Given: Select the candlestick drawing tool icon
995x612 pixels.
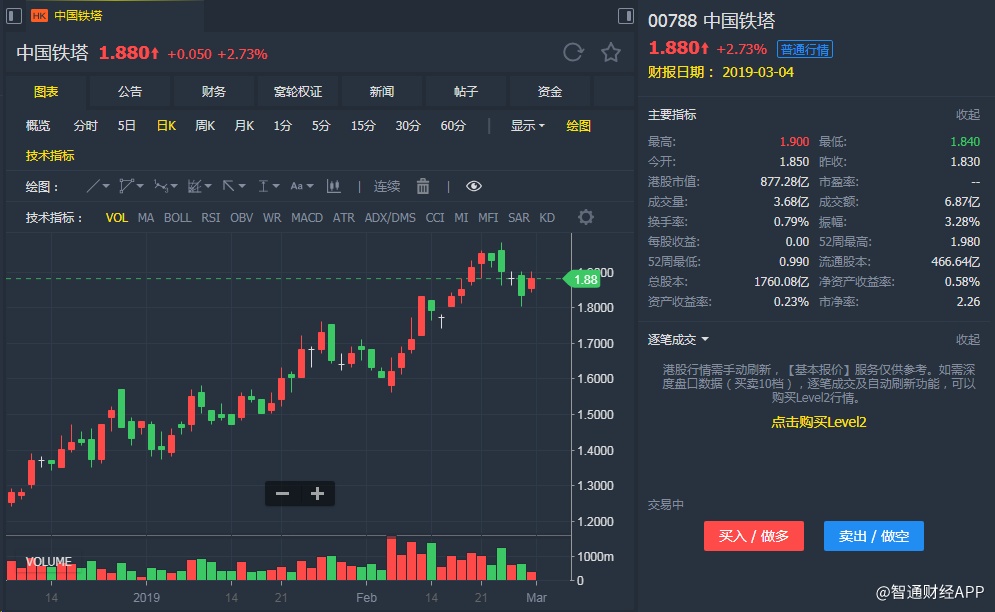Looking at the screenshot, I should pos(333,186).
